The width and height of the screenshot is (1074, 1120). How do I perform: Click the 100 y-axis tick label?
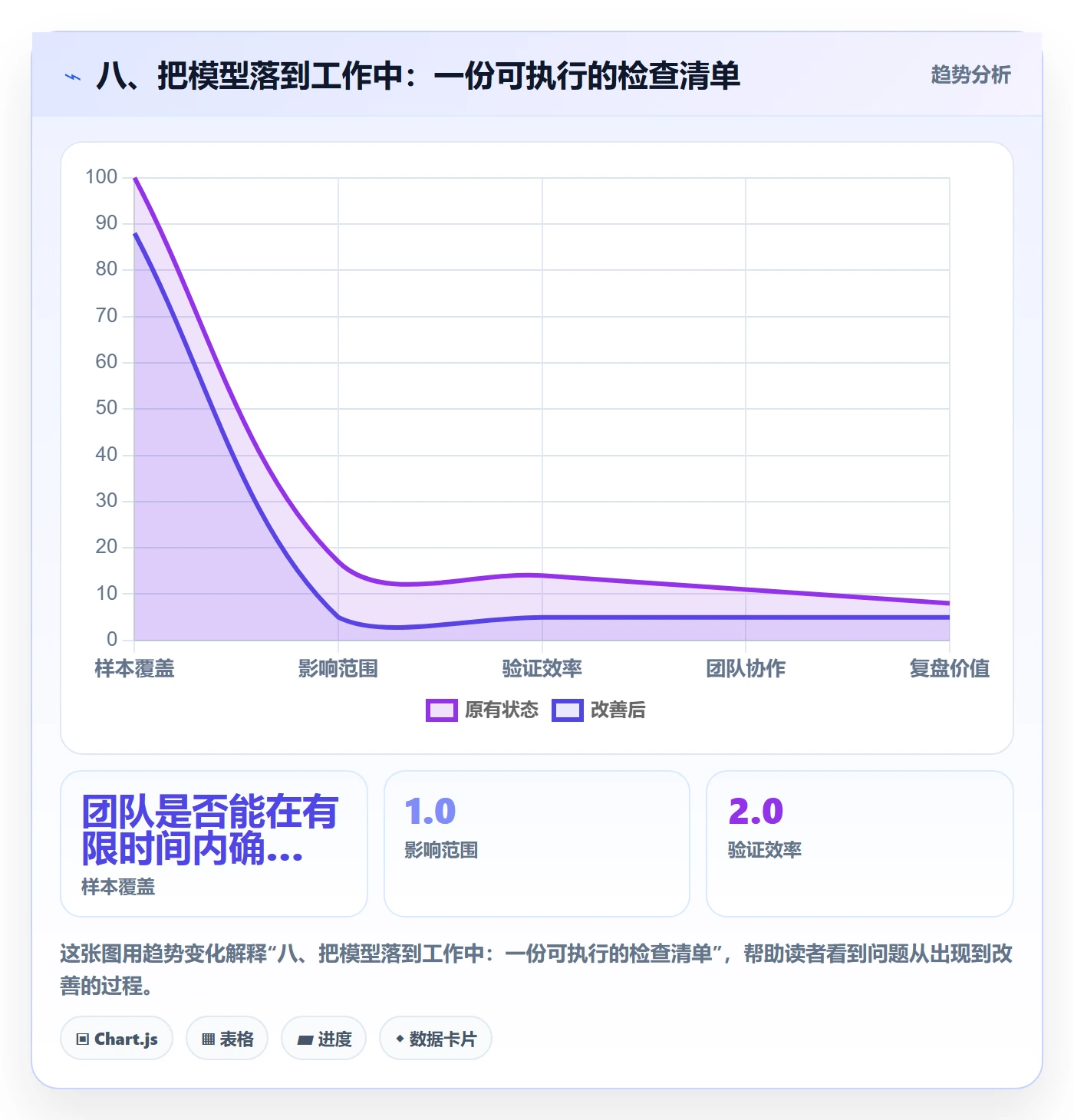[x=101, y=177]
